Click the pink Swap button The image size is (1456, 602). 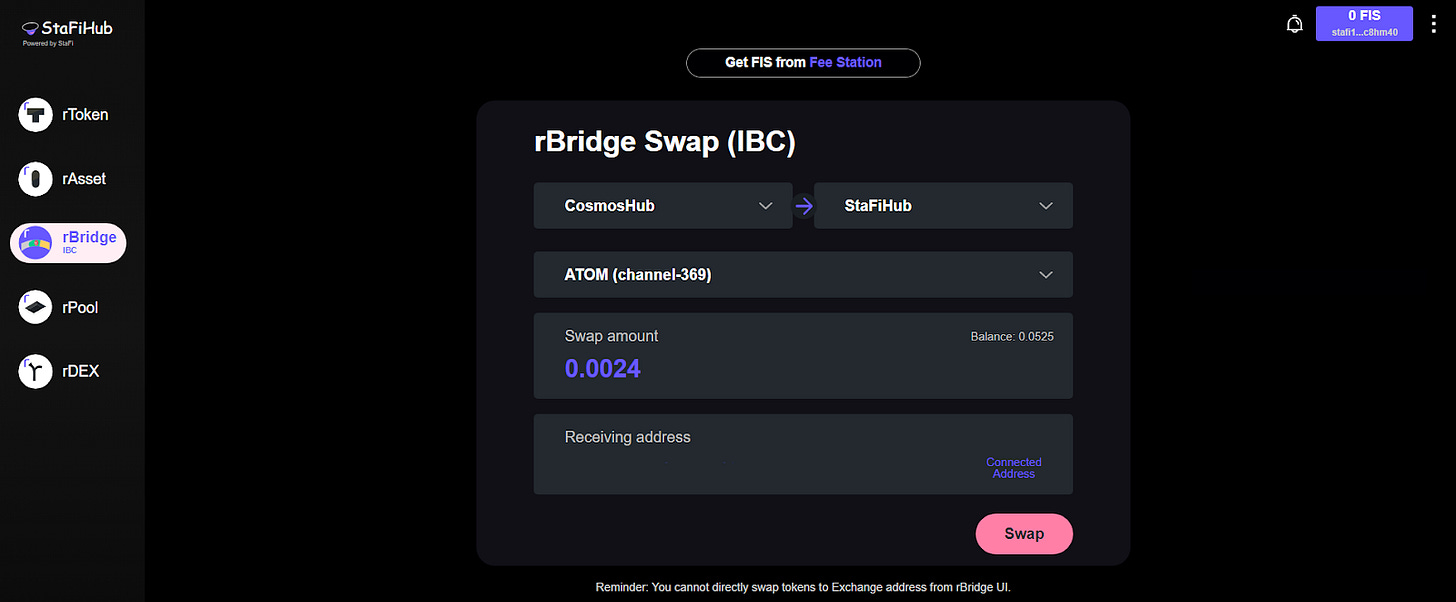[x=1024, y=534]
